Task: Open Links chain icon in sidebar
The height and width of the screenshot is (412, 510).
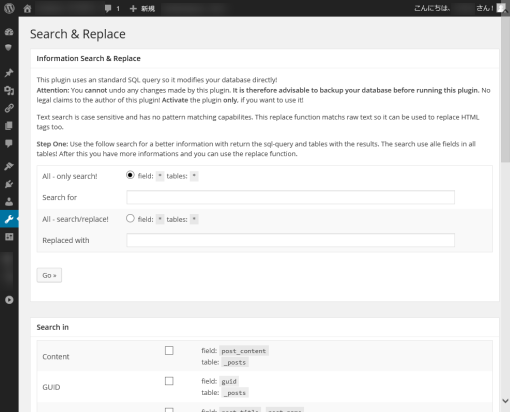Action: click(x=9, y=108)
